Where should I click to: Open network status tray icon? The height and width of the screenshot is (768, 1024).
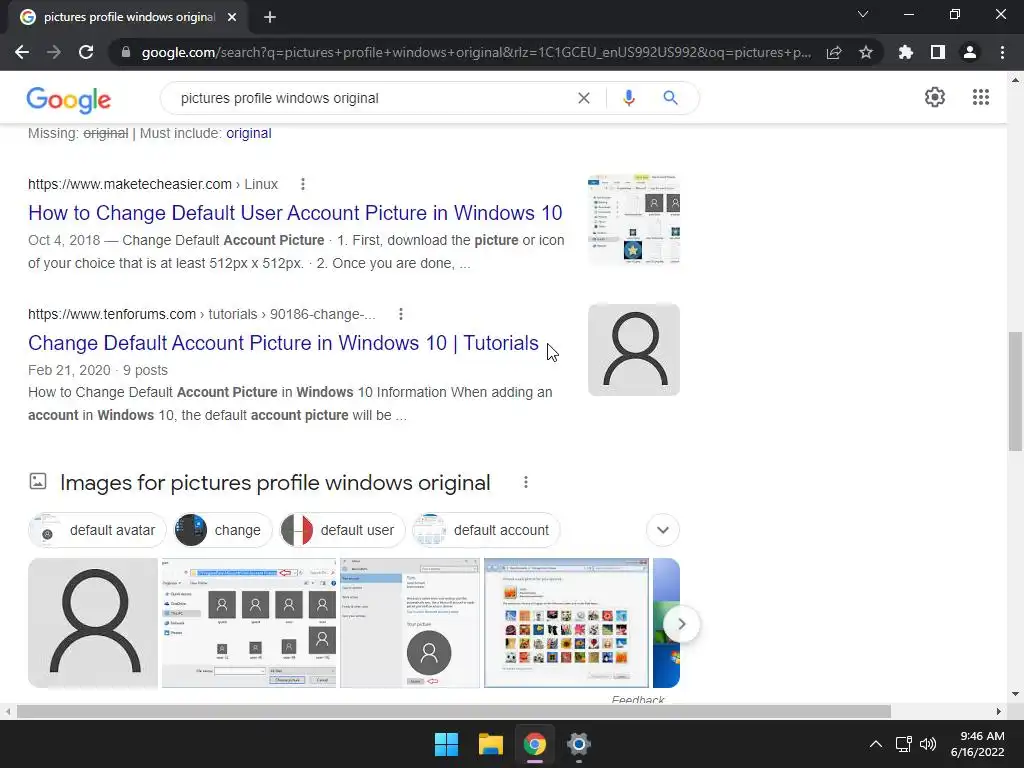coord(903,744)
